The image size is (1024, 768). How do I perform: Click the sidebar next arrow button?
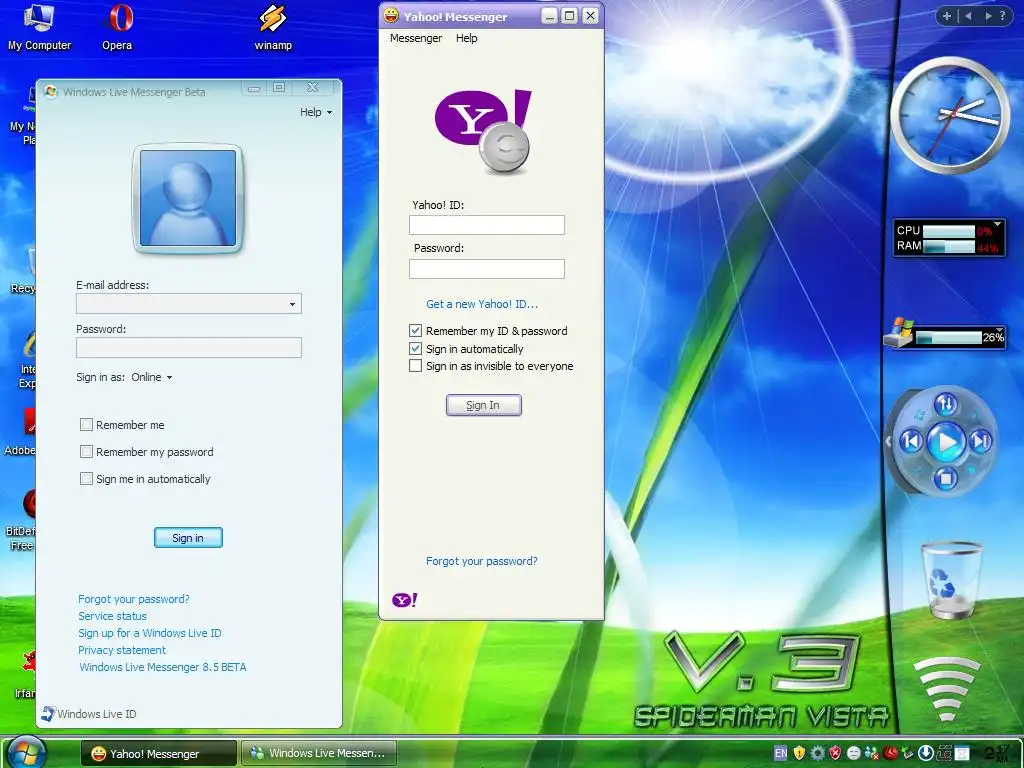989,16
